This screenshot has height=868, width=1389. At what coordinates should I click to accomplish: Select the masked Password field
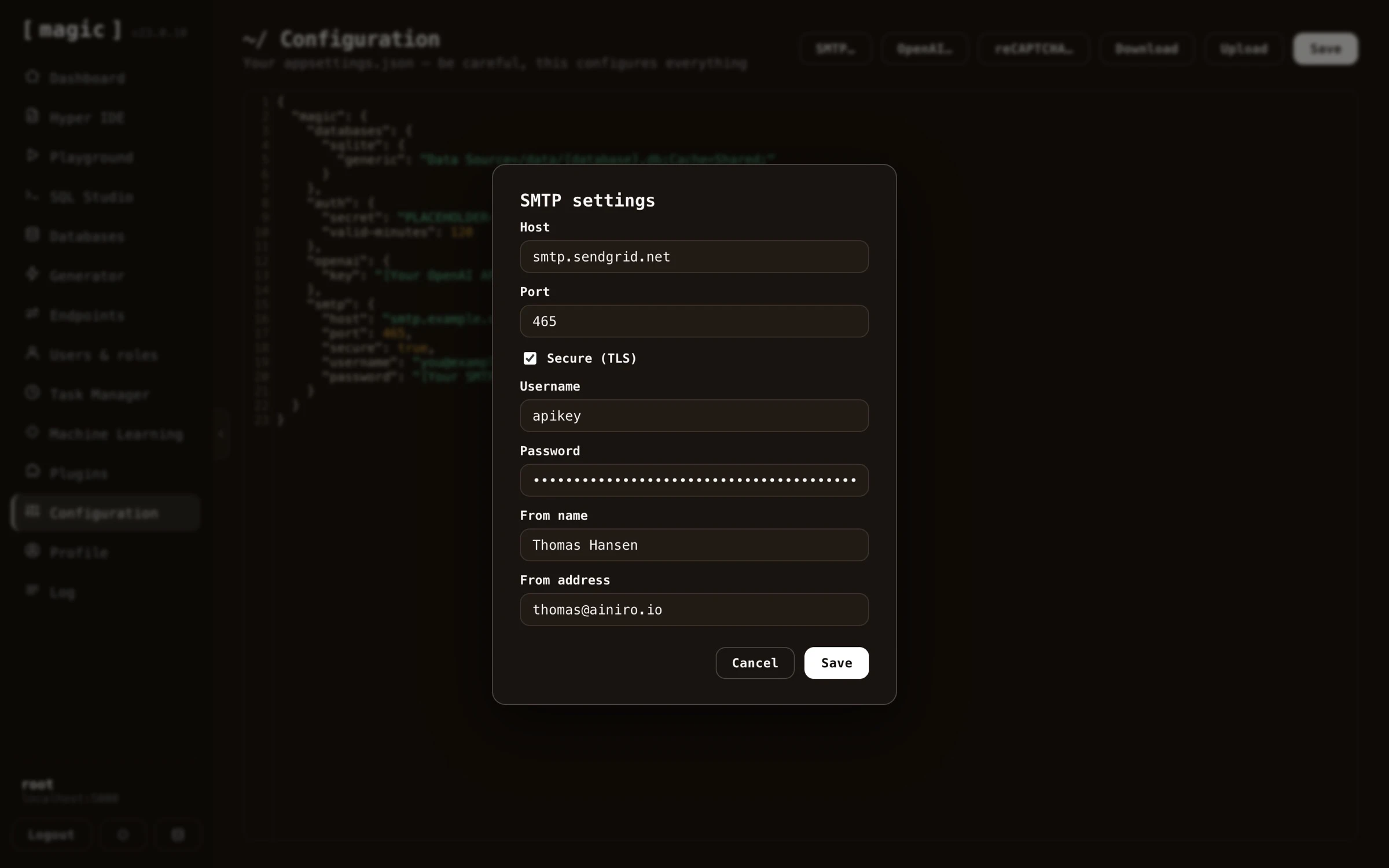tap(694, 480)
